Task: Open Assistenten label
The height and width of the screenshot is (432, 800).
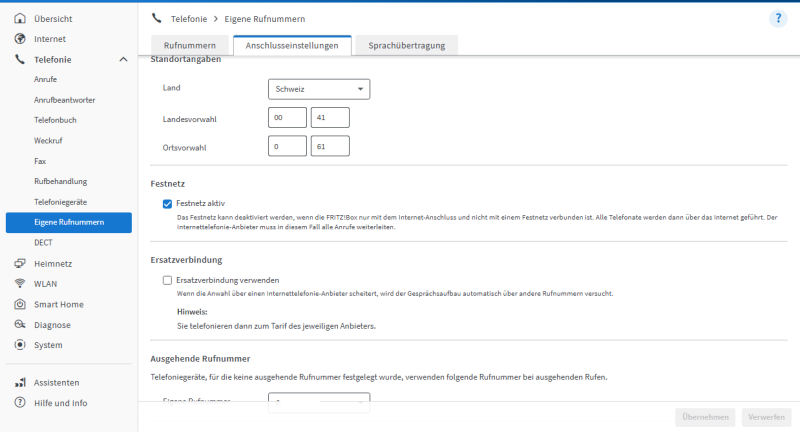Action: coord(56,383)
